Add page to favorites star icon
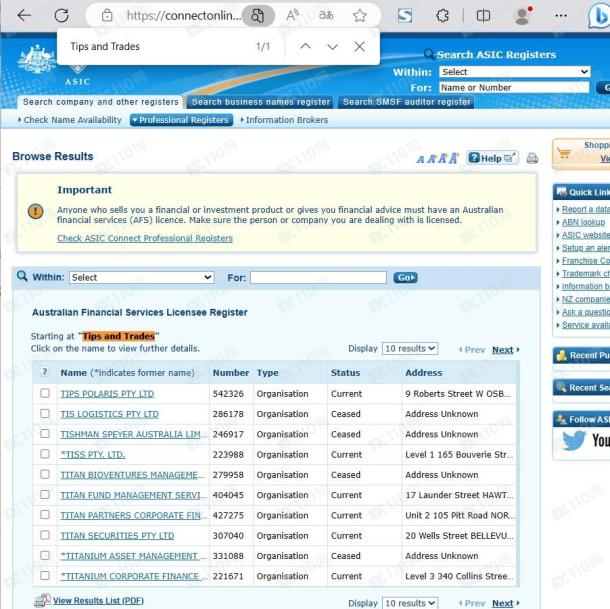The width and height of the screenshot is (610, 609). [359, 16]
